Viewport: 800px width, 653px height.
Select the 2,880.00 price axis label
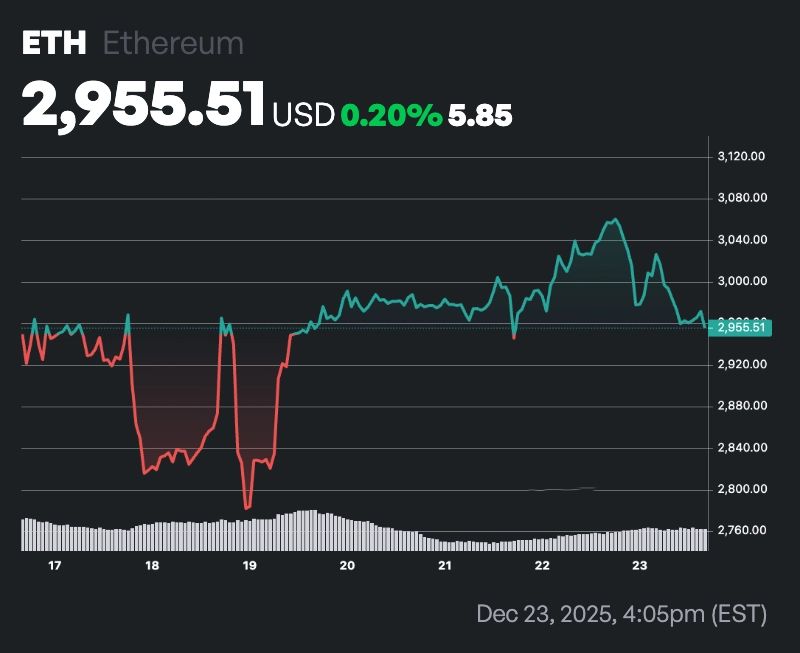[742, 406]
